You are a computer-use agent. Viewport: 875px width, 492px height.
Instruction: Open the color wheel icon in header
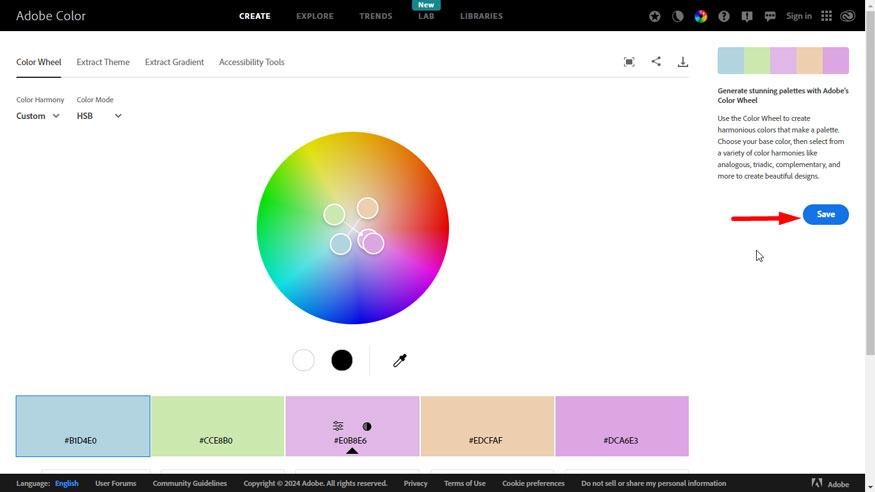coord(701,16)
